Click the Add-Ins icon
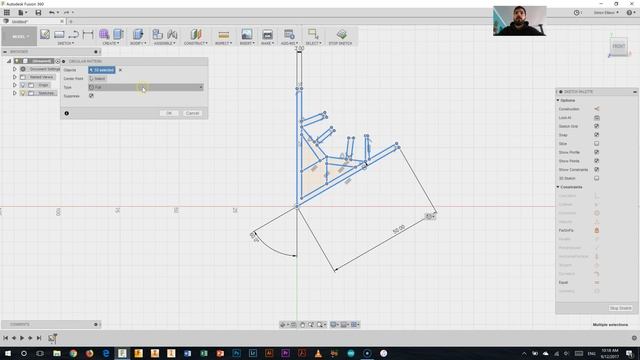This screenshot has height=360, width=640. tap(289, 34)
